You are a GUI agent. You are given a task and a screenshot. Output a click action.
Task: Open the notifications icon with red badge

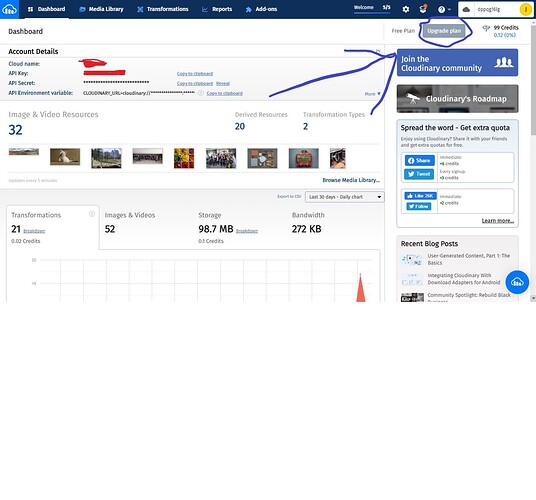423,9
